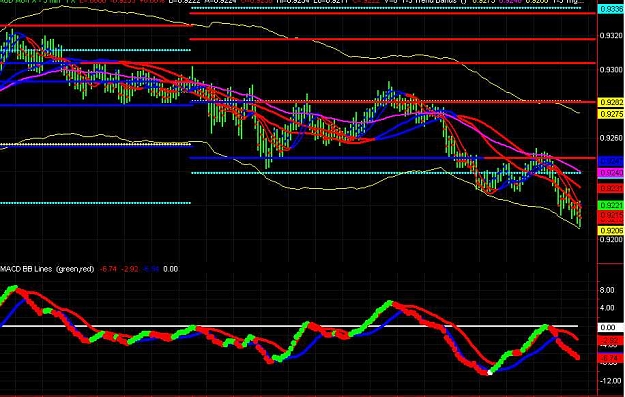625x397 pixels.
Task: Click the 0.9300 price axis label
Action: tap(611, 70)
